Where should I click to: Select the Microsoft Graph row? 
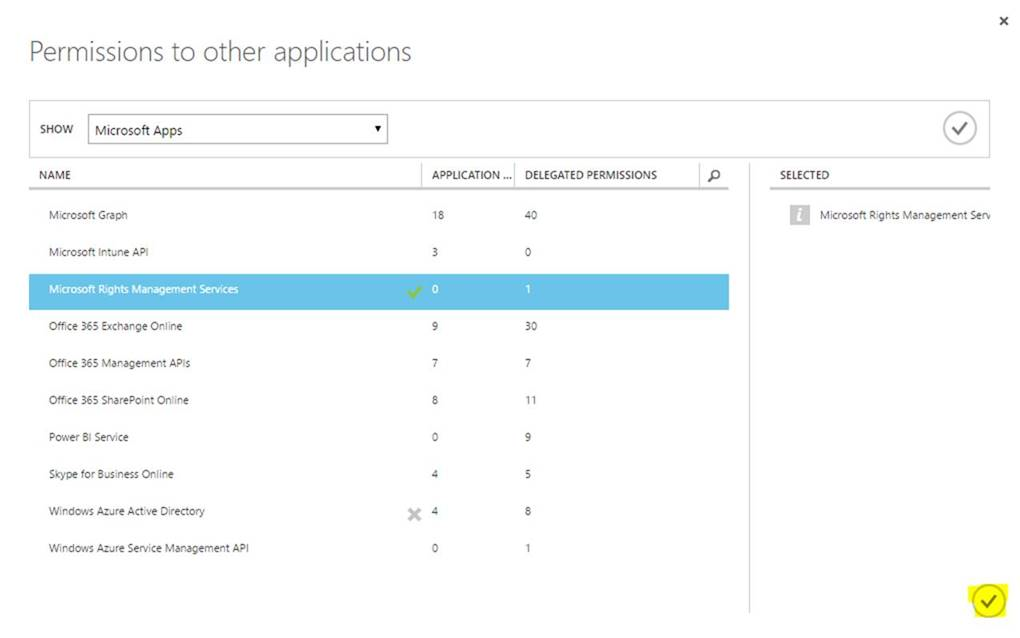click(379, 215)
